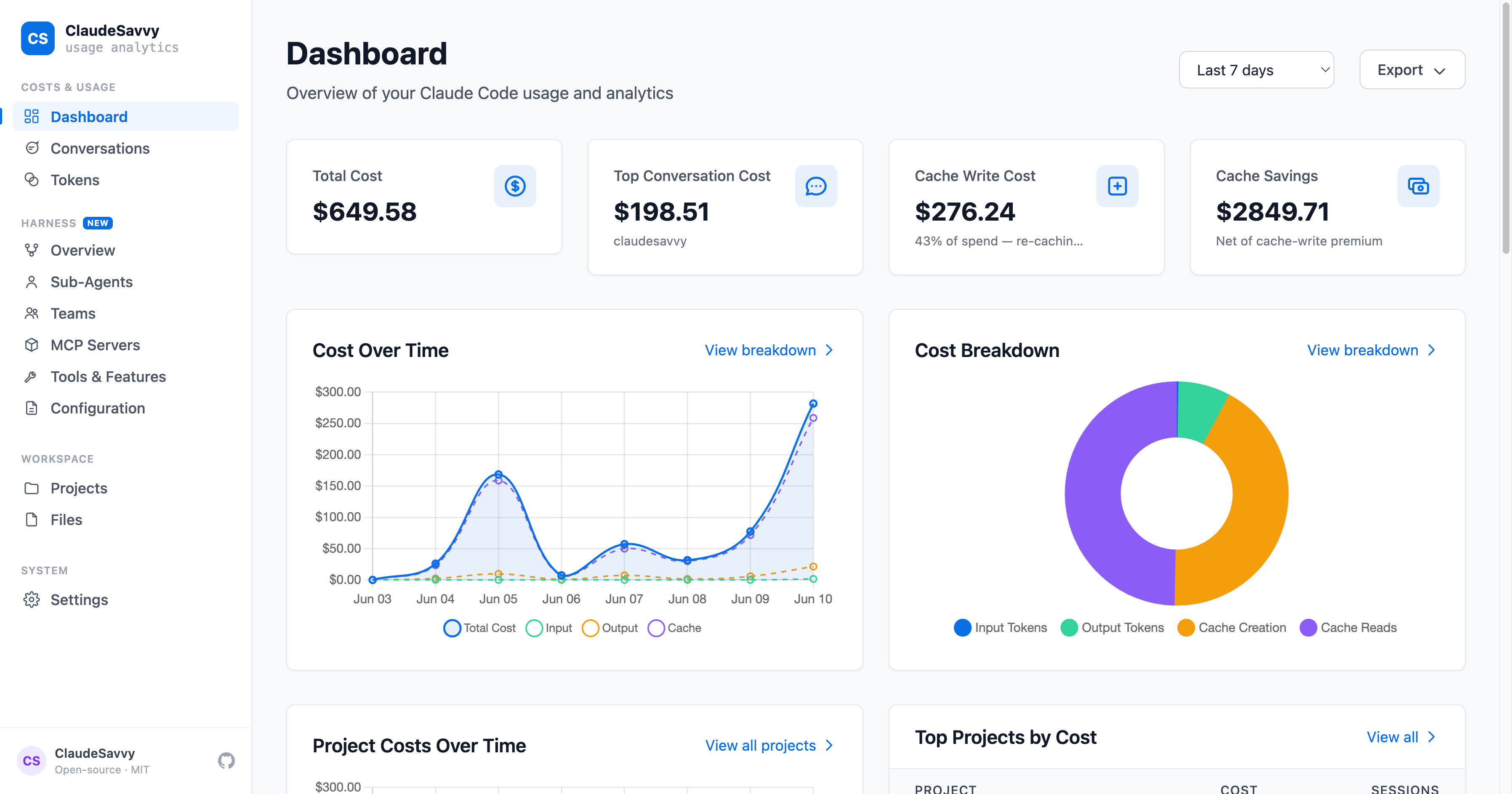
Task: Click the $198.51 top conversation value
Action: click(662, 212)
